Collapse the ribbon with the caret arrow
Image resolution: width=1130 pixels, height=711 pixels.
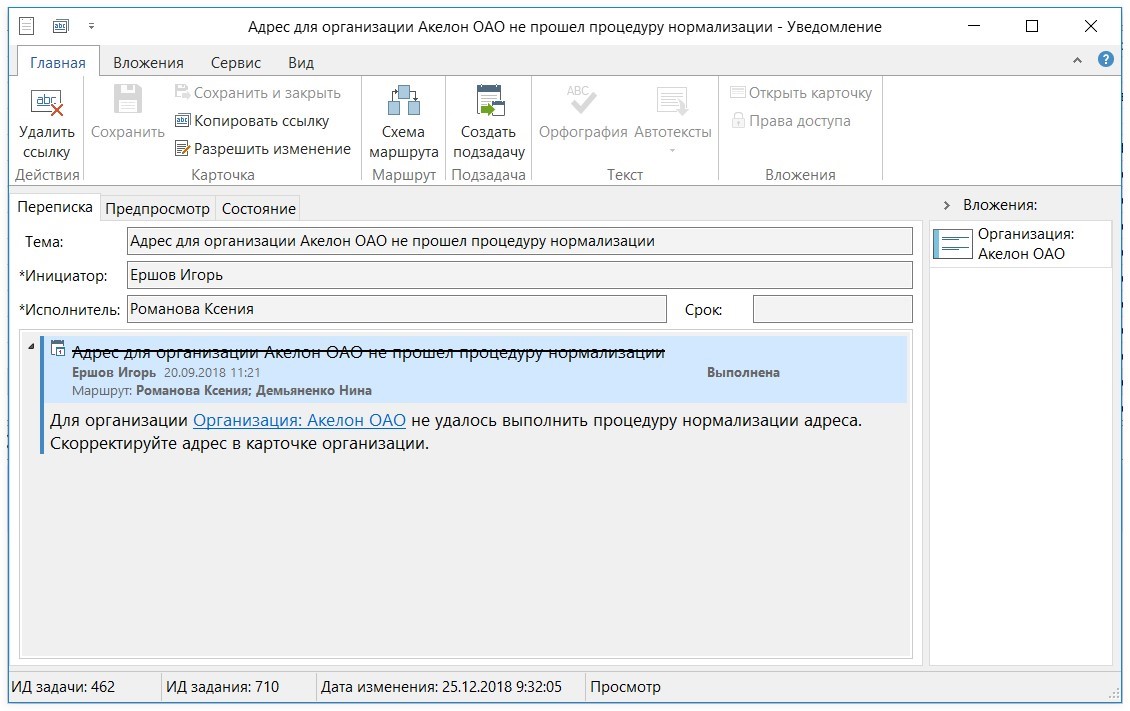point(1077,61)
